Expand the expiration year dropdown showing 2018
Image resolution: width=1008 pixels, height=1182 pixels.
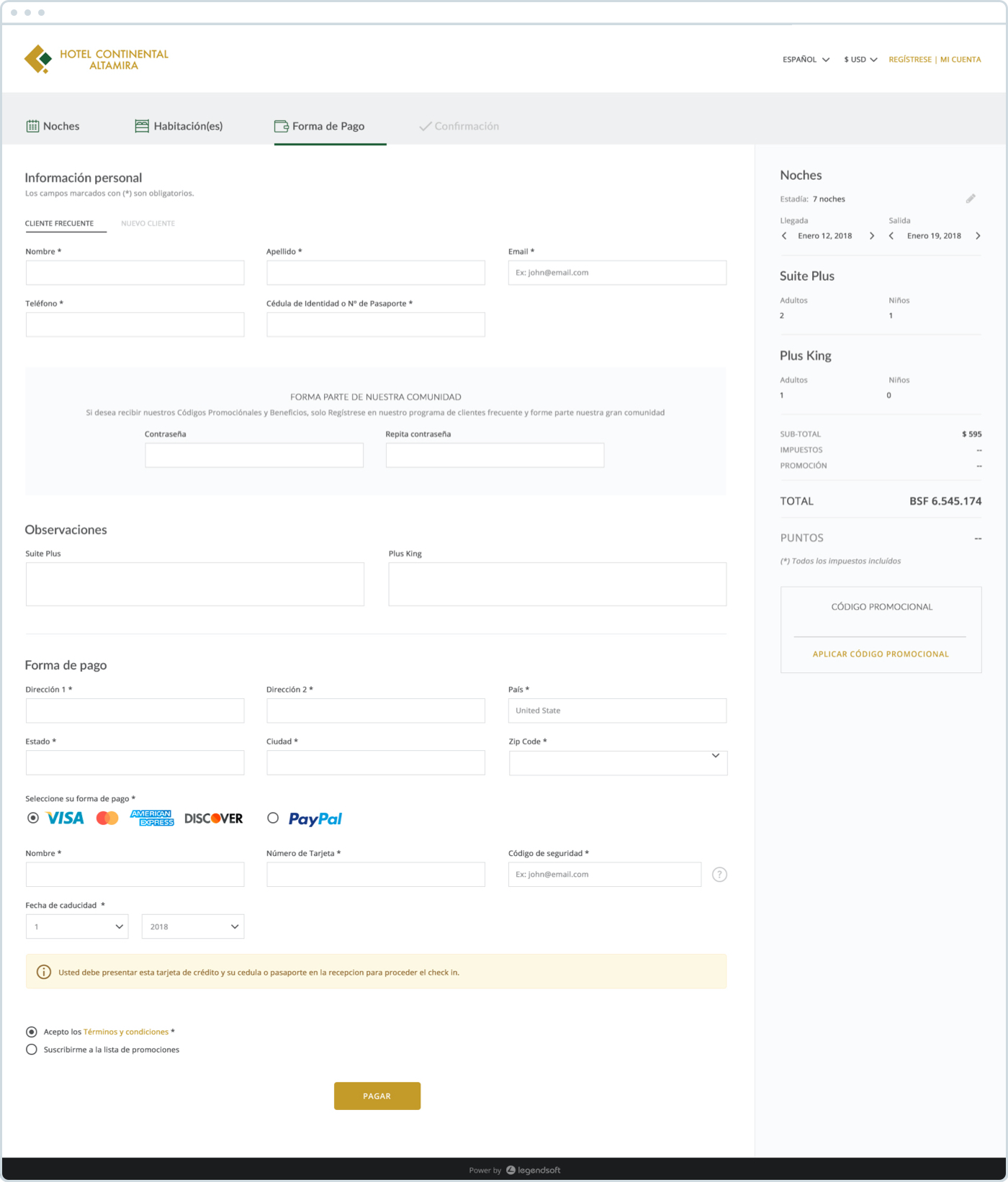[192, 926]
